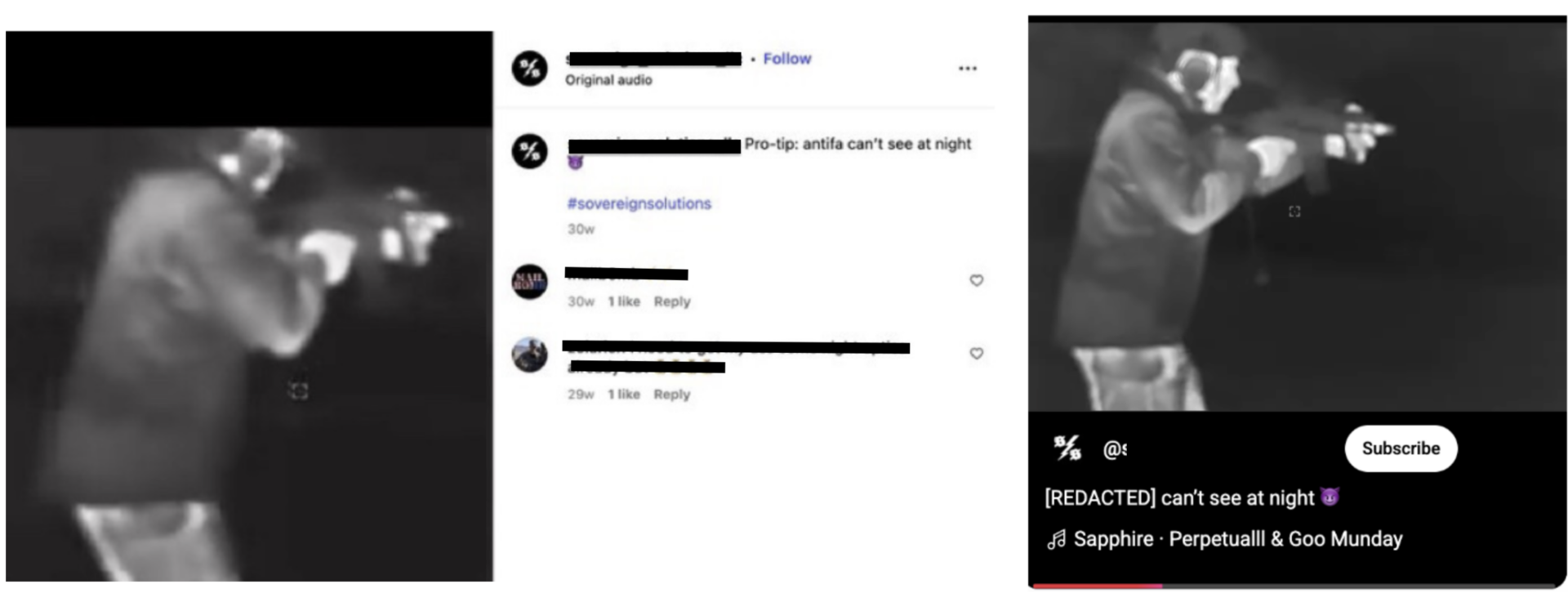The image size is (1568, 602).
Task: Like the first comment with its heart icon
Action: click(976, 280)
